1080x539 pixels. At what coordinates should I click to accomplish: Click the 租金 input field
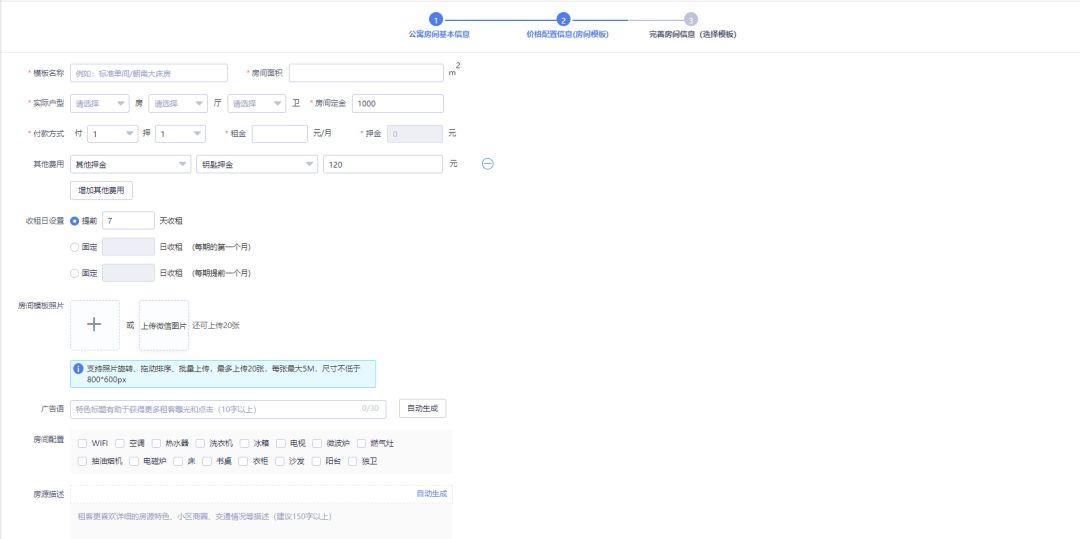pyautogui.click(x=280, y=134)
